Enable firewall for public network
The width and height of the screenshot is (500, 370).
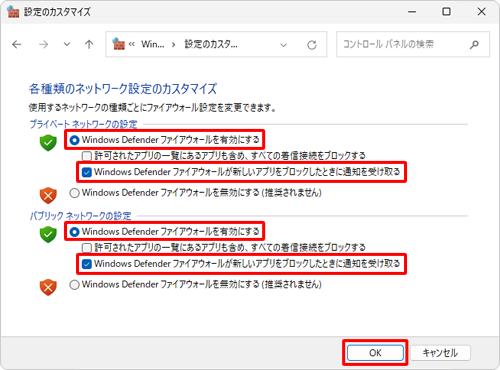[165, 231]
